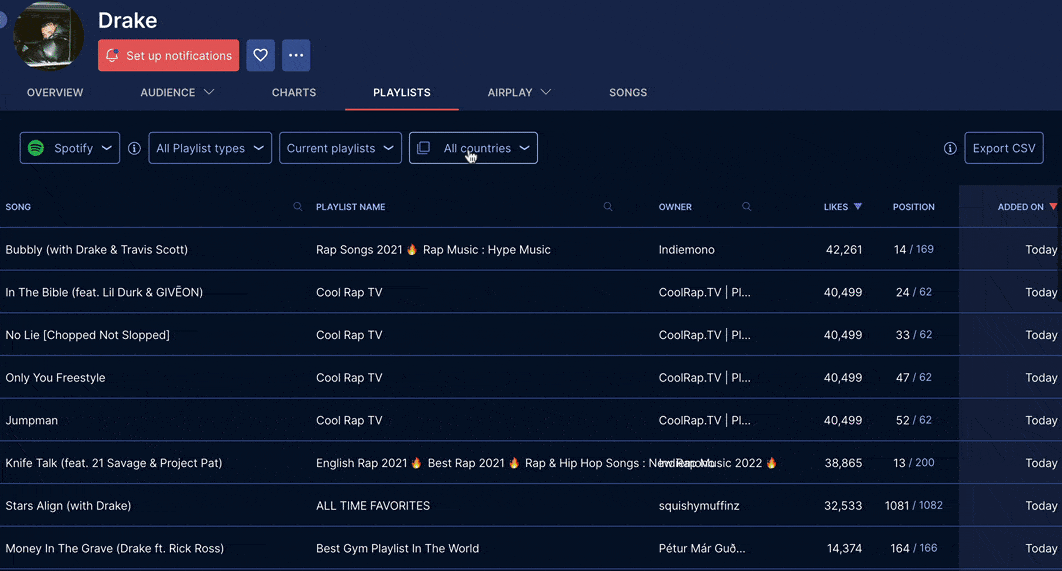Click the search icon in Playlist Name column
The width and height of the screenshot is (1062, 571).
point(608,207)
